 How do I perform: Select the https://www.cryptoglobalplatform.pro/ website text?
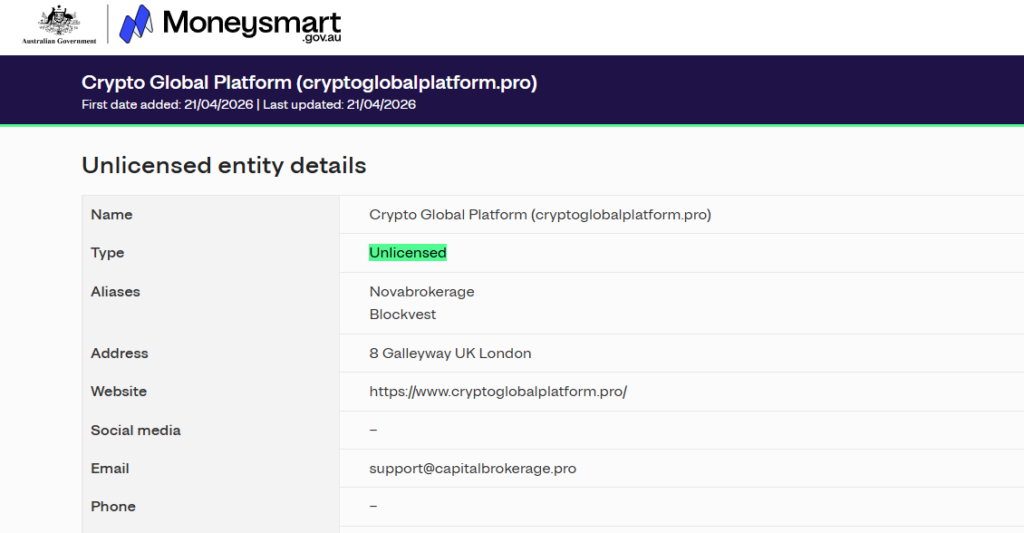498,391
